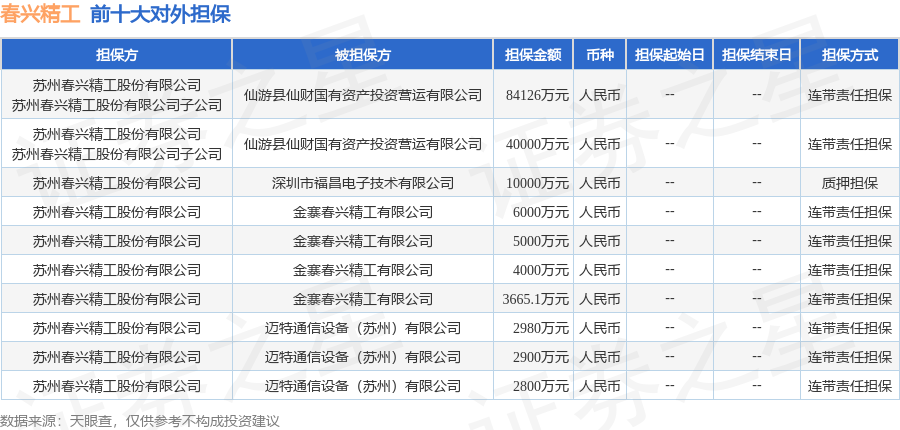Select the 币种 column header
Image resolution: width=900 pixels, height=430 pixels.
[x=600, y=55]
